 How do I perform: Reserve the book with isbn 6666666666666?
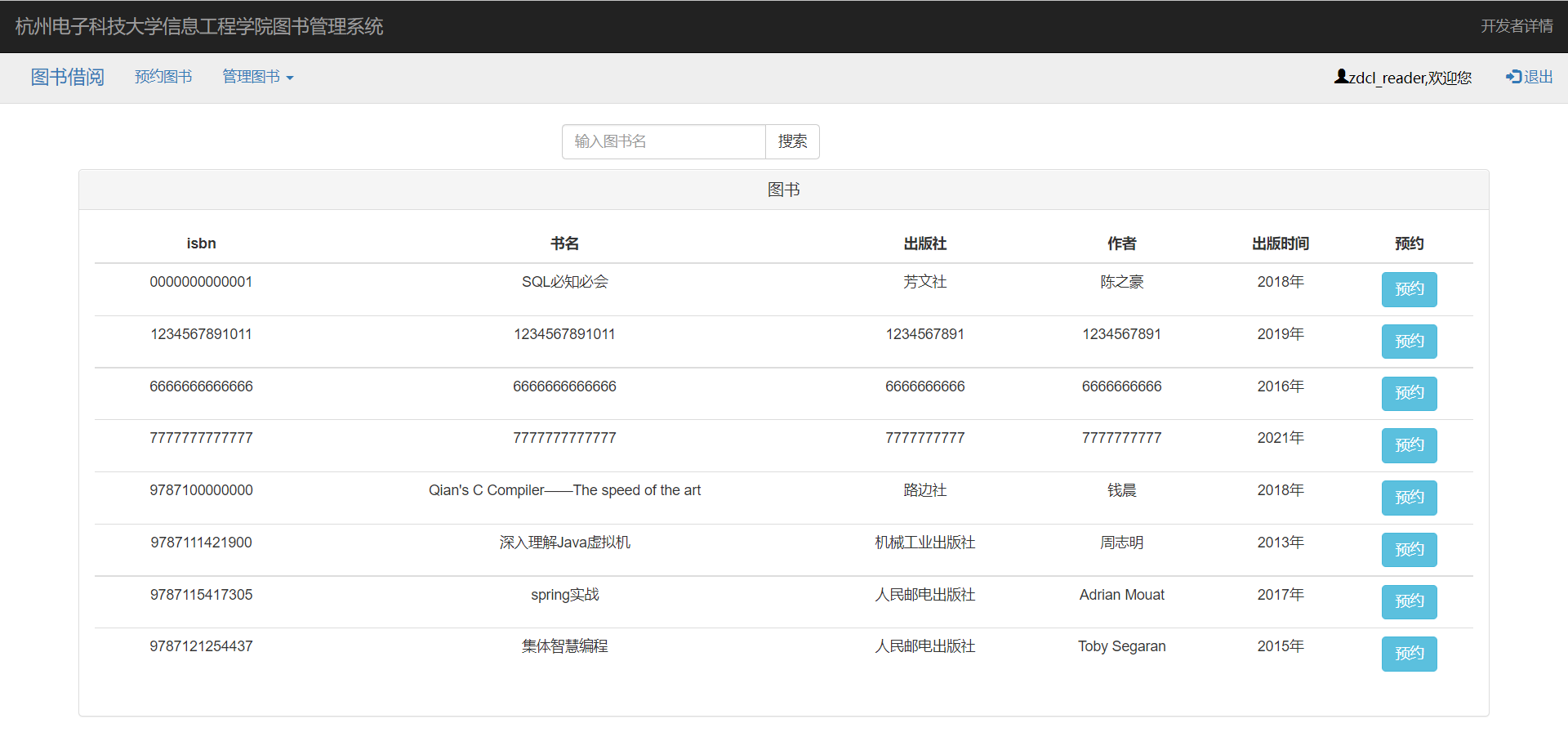1409,393
